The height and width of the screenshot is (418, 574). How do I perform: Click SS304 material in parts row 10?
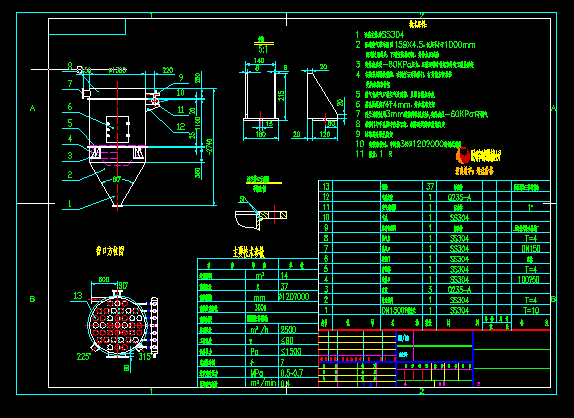(x=459, y=218)
